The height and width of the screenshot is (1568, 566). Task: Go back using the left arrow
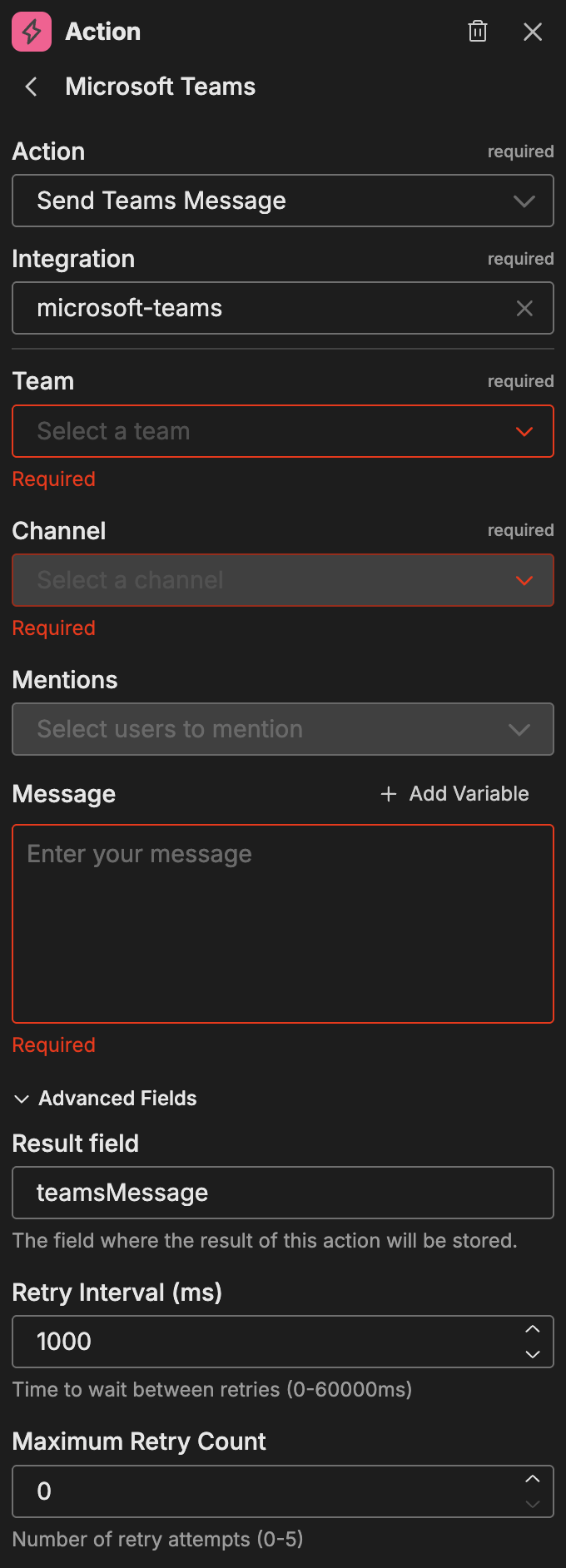pyautogui.click(x=30, y=87)
